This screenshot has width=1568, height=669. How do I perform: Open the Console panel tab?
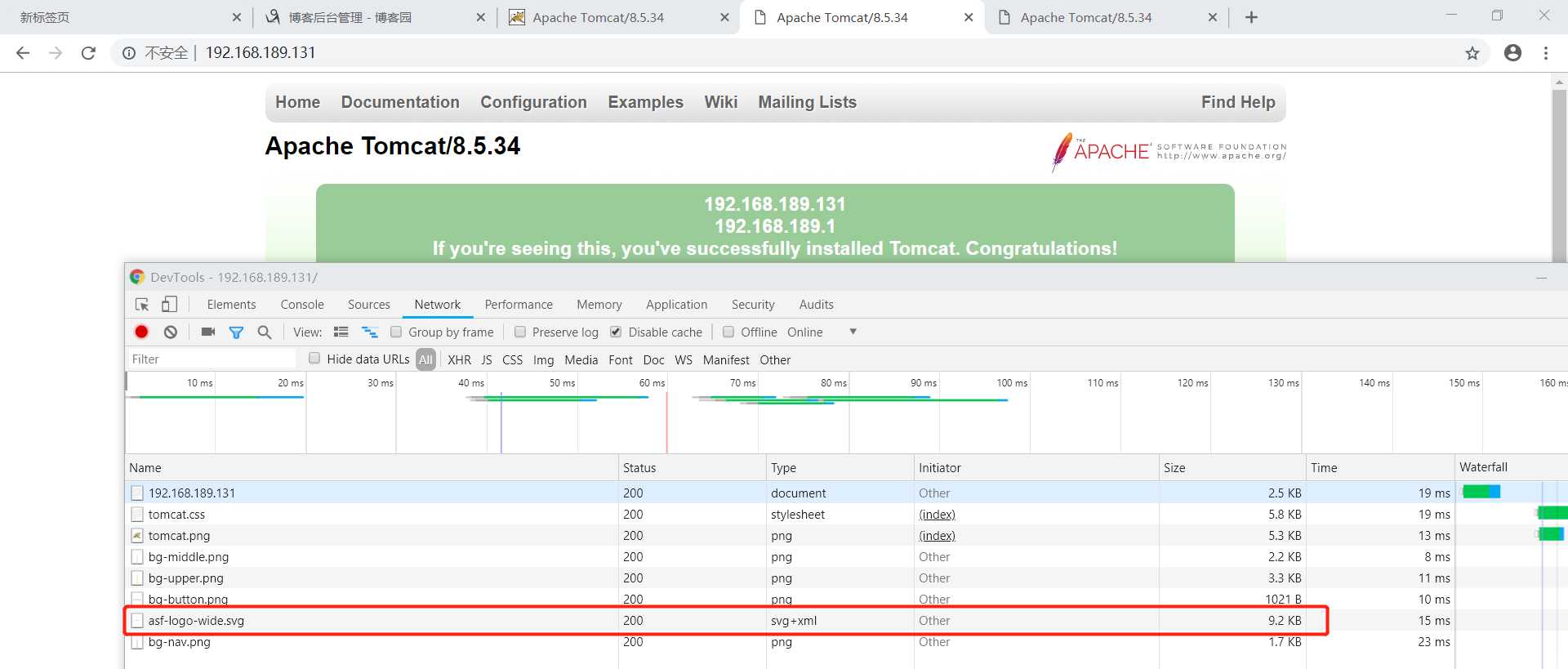click(x=302, y=305)
